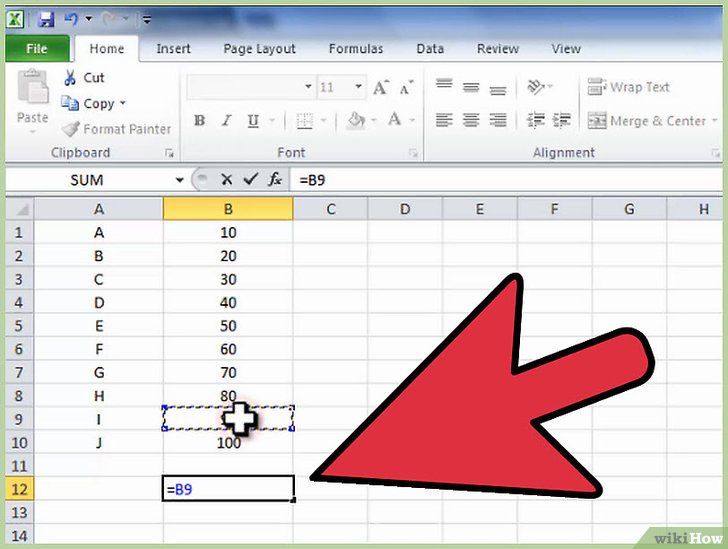Viewport: 728px width, 549px height.
Task: Click the Top Align icon
Action: click(x=444, y=85)
